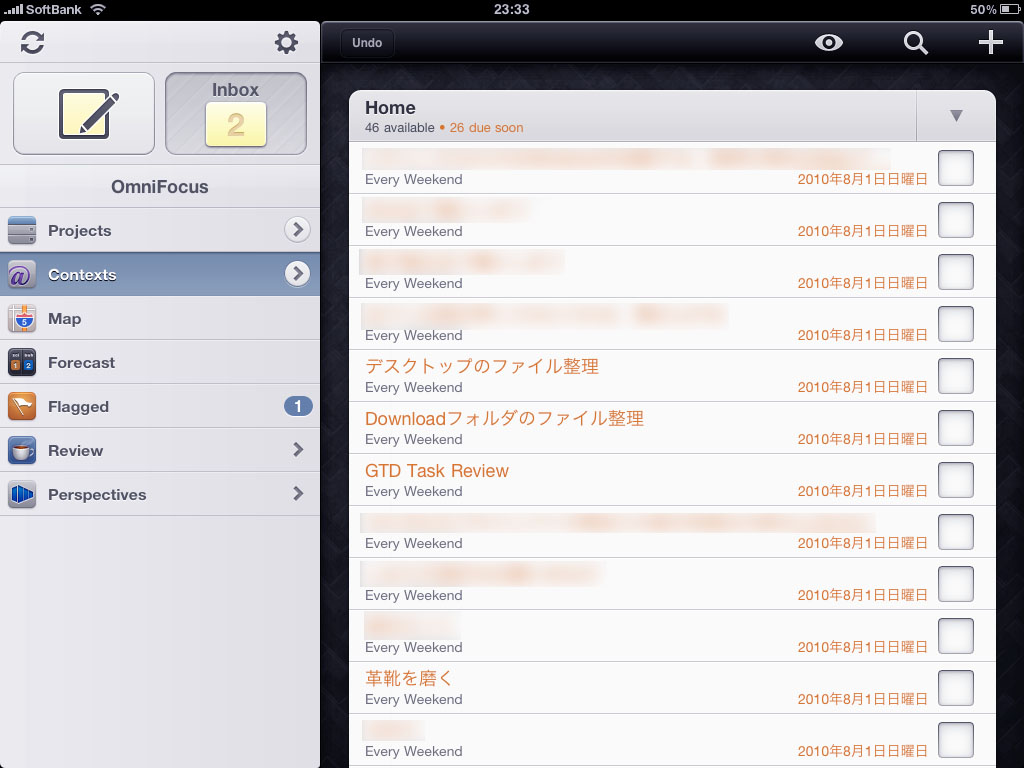This screenshot has width=1024, height=768.
Task: Select the Perspectives menu label
Action: point(97,494)
